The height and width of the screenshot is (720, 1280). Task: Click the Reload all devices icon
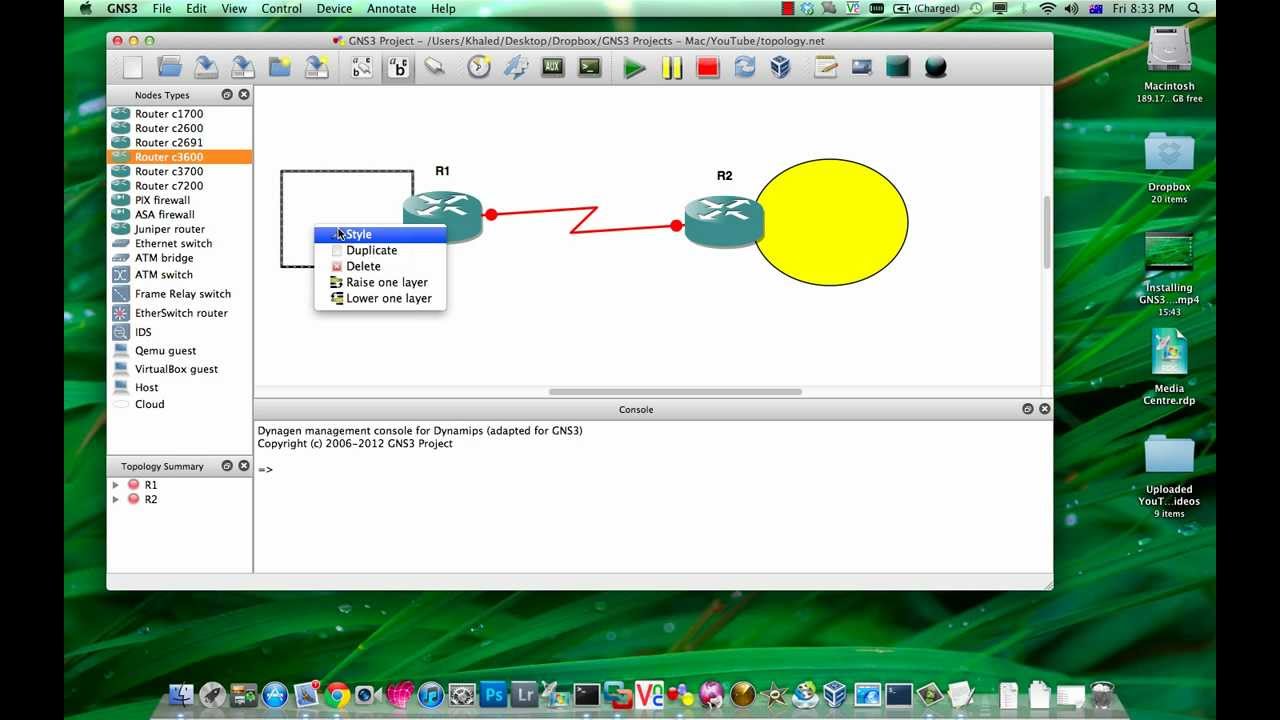[x=744, y=67]
